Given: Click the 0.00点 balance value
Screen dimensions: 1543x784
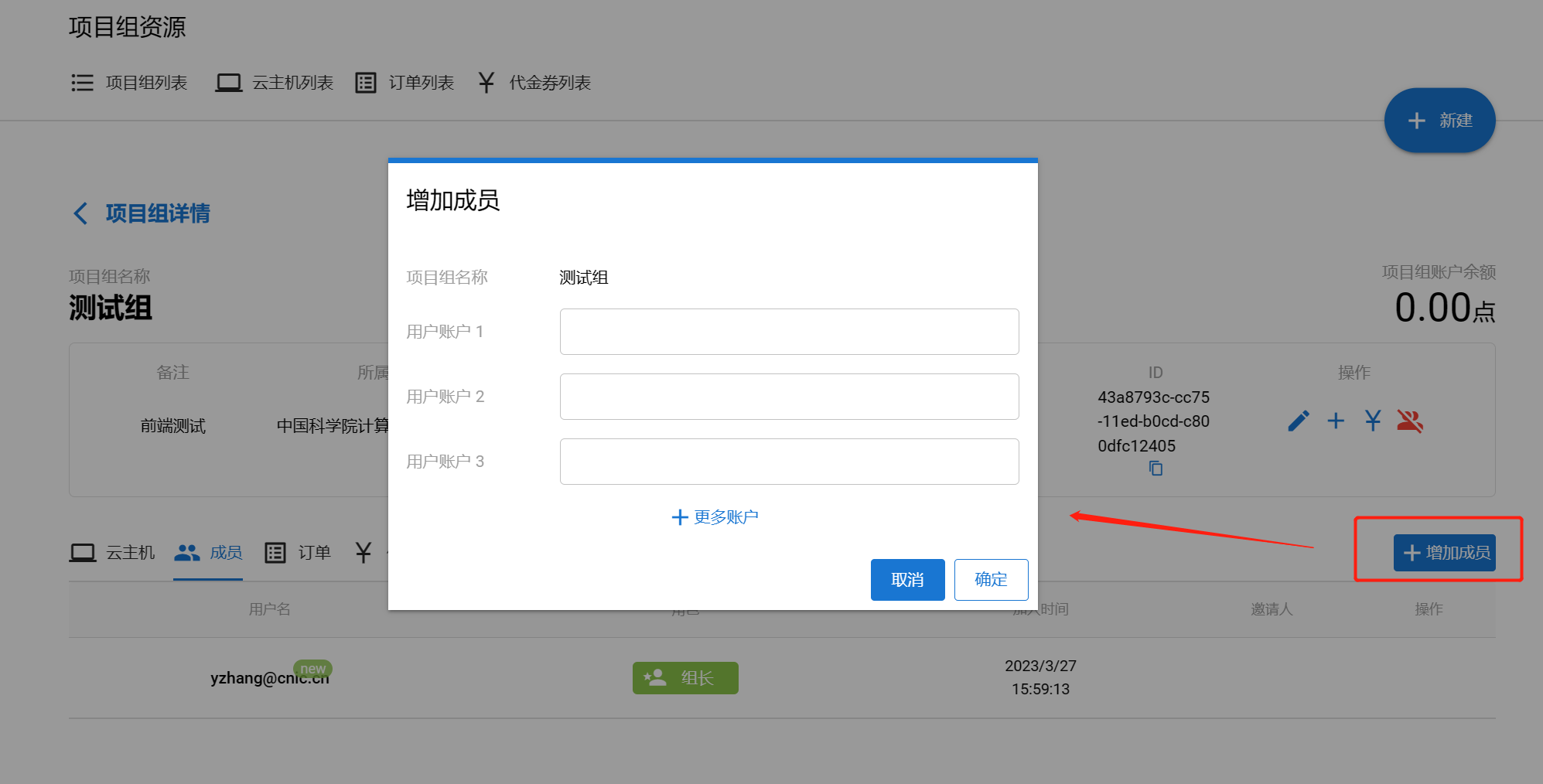Looking at the screenshot, I should click(x=1445, y=308).
